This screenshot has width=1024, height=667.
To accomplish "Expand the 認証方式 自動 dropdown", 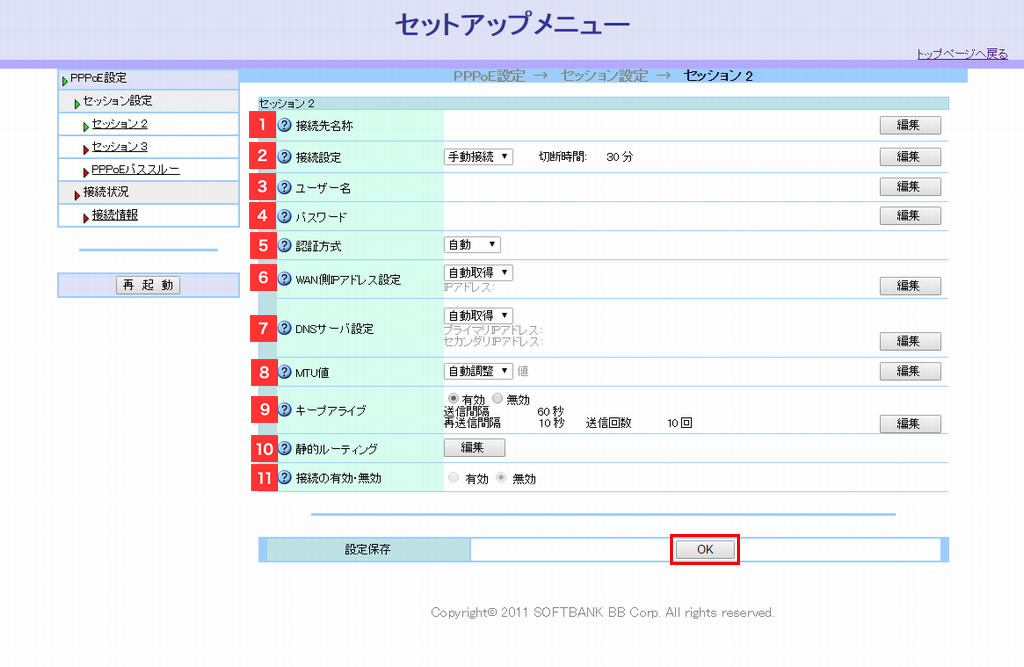I will (x=472, y=245).
